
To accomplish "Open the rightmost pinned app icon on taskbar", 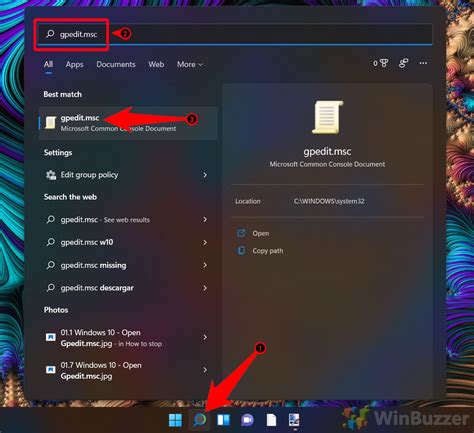I will (294, 420).
